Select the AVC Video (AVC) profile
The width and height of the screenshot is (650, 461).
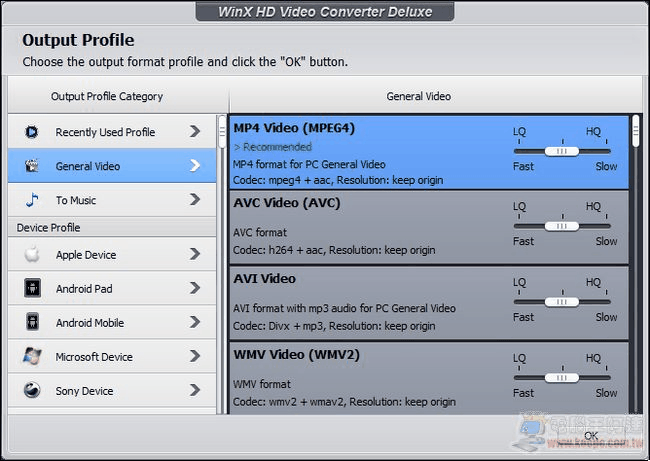pos(429,227)
